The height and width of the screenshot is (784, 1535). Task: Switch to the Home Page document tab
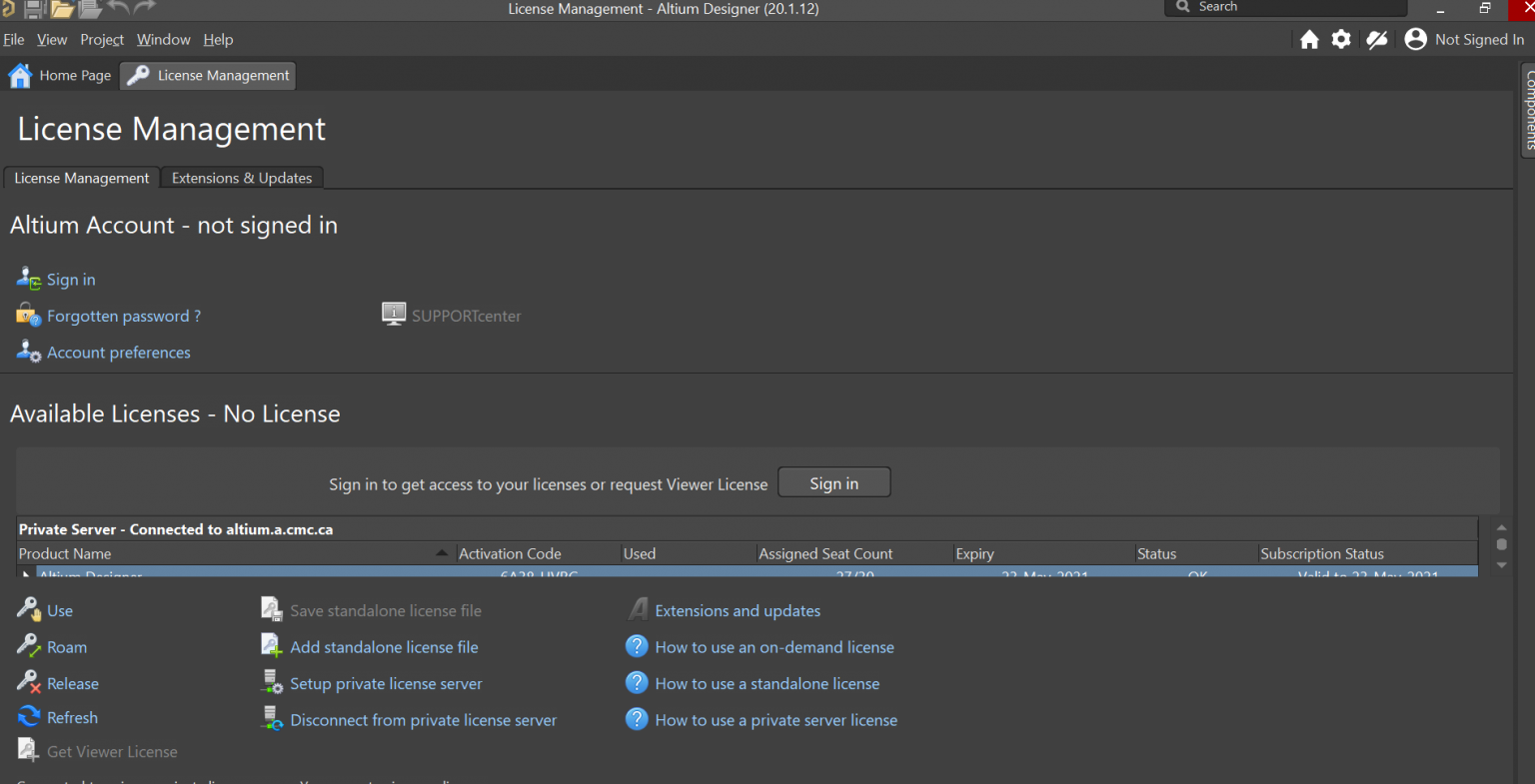tap(60, 76)
